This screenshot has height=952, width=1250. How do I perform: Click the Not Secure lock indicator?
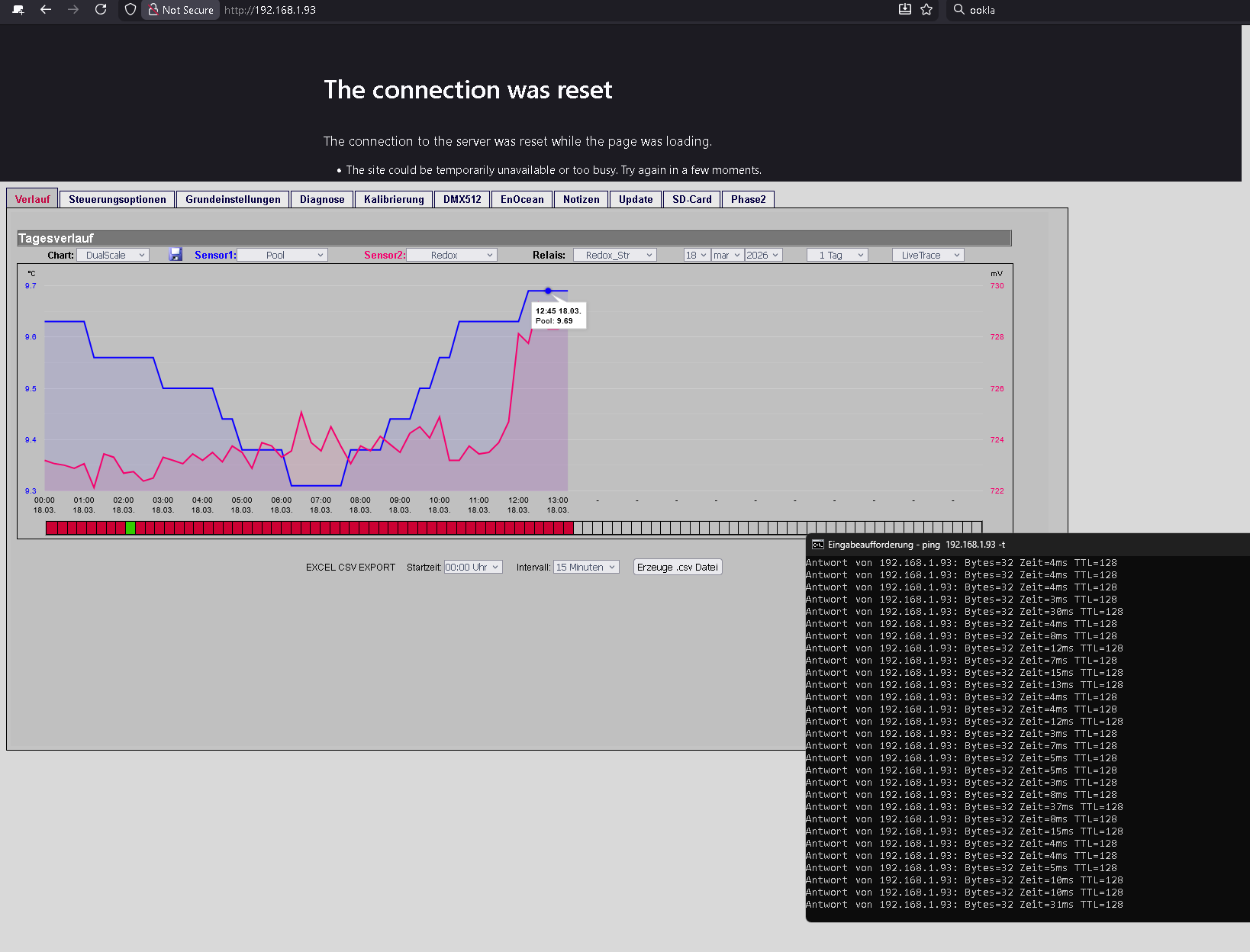[181, 10]
